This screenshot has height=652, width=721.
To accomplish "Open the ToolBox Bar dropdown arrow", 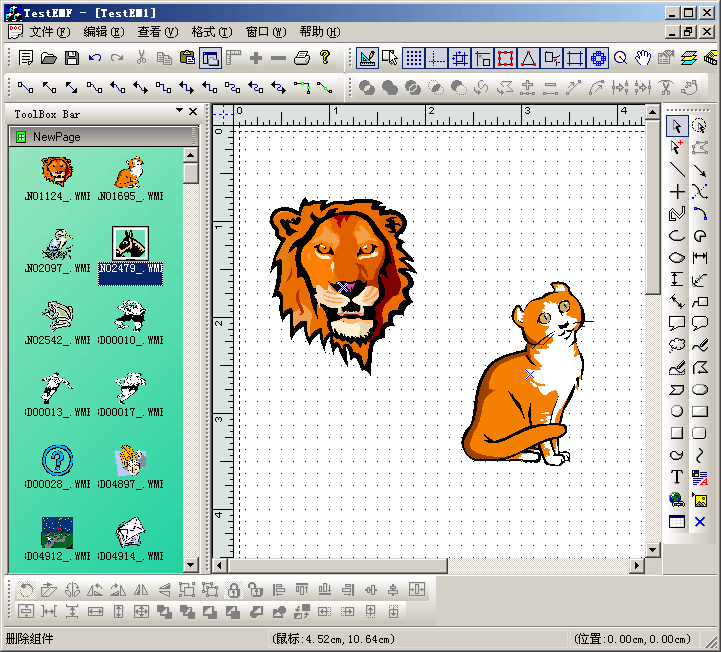I will 179,111.
